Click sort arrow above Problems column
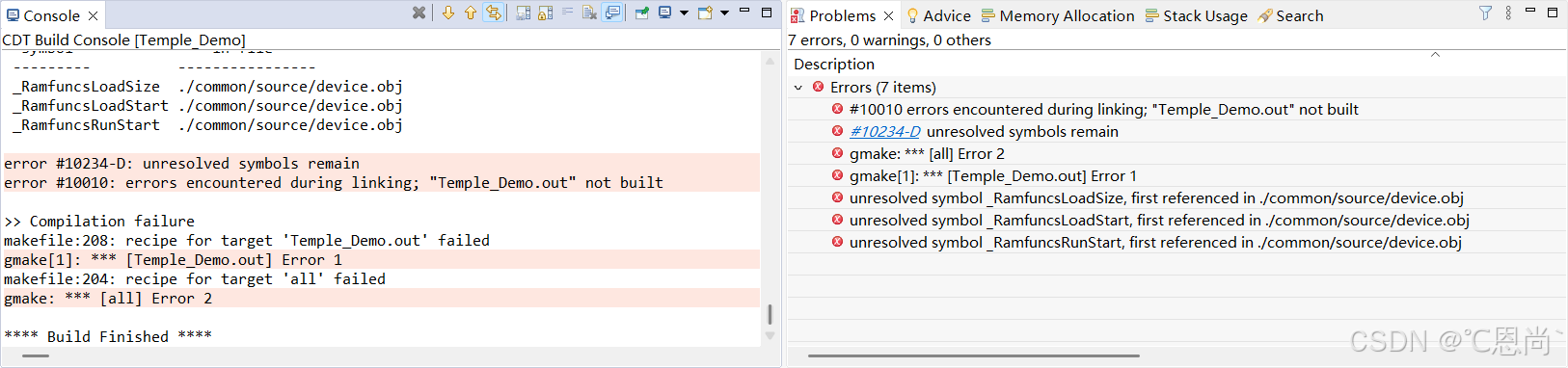This screenshot has width=1568, height=368. (1435, 54)
